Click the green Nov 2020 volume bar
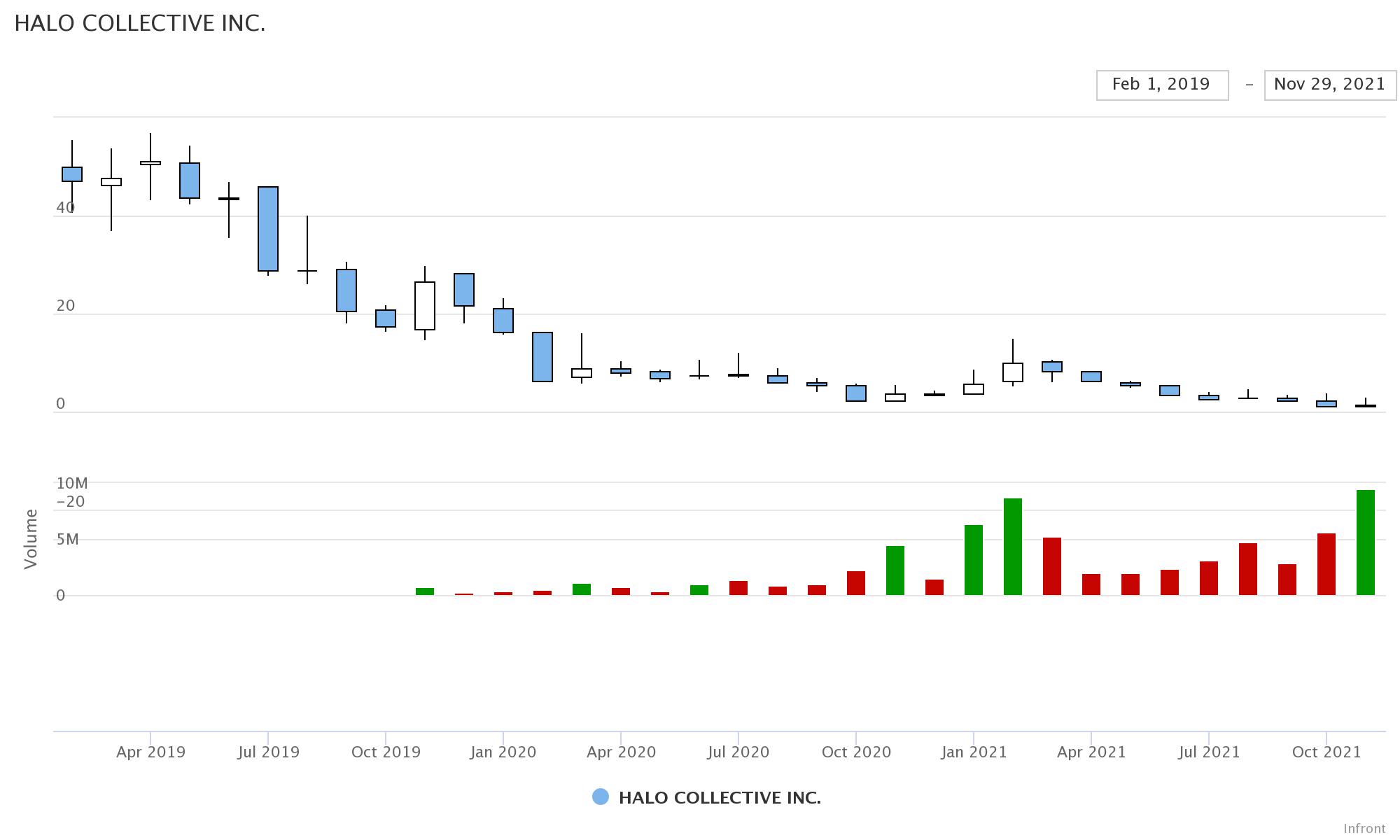The image size is (1400, 840). [895, 570]
